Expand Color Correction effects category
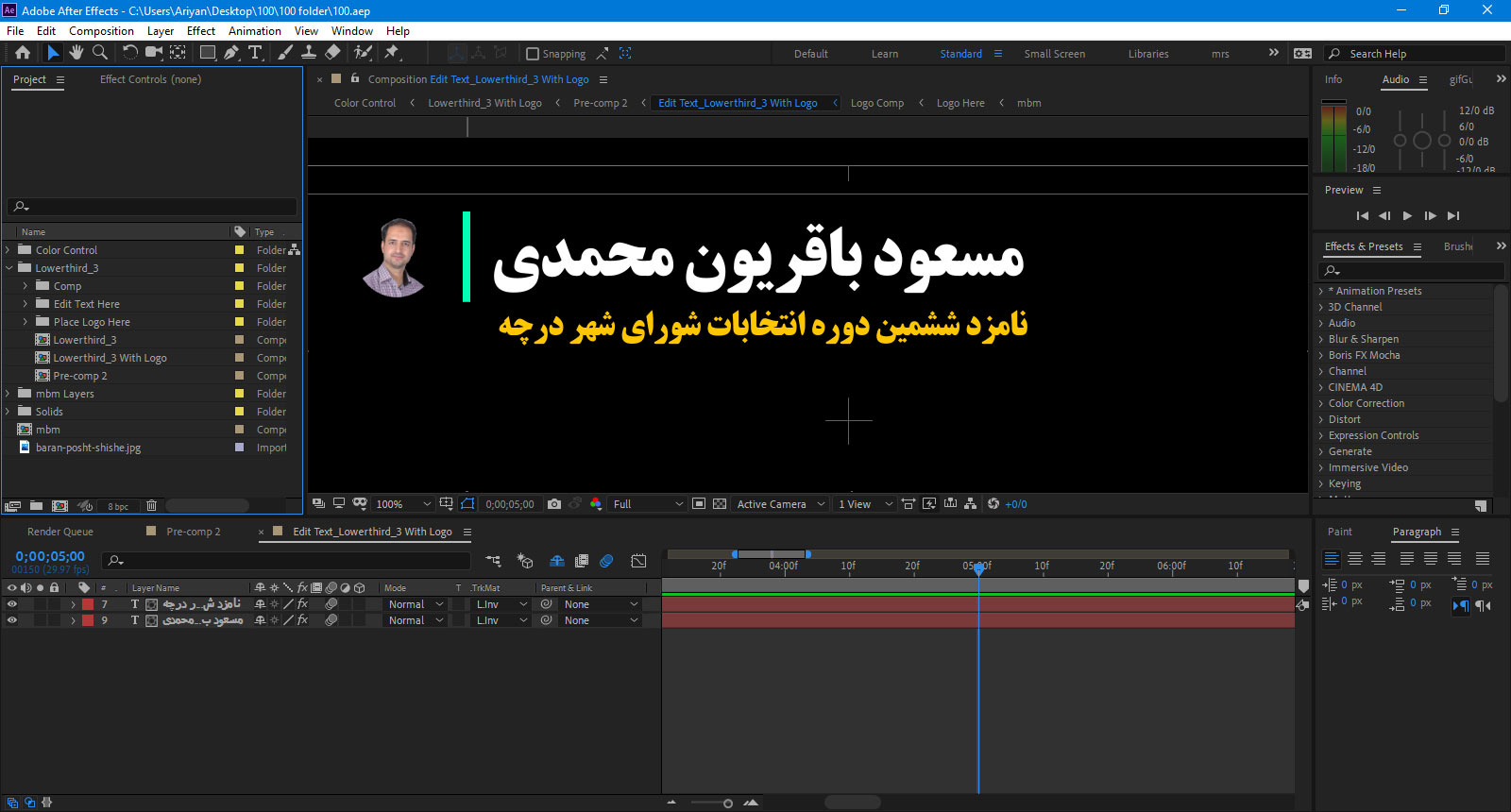The image size is (1511, 812). click(1321, 403)
